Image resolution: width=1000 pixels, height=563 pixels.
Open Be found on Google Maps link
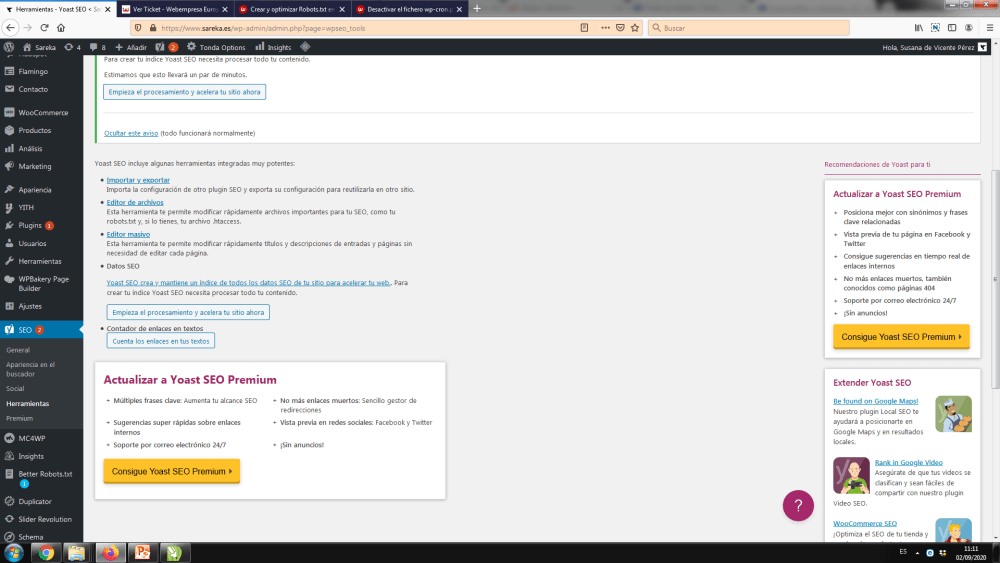coord(875,402)
